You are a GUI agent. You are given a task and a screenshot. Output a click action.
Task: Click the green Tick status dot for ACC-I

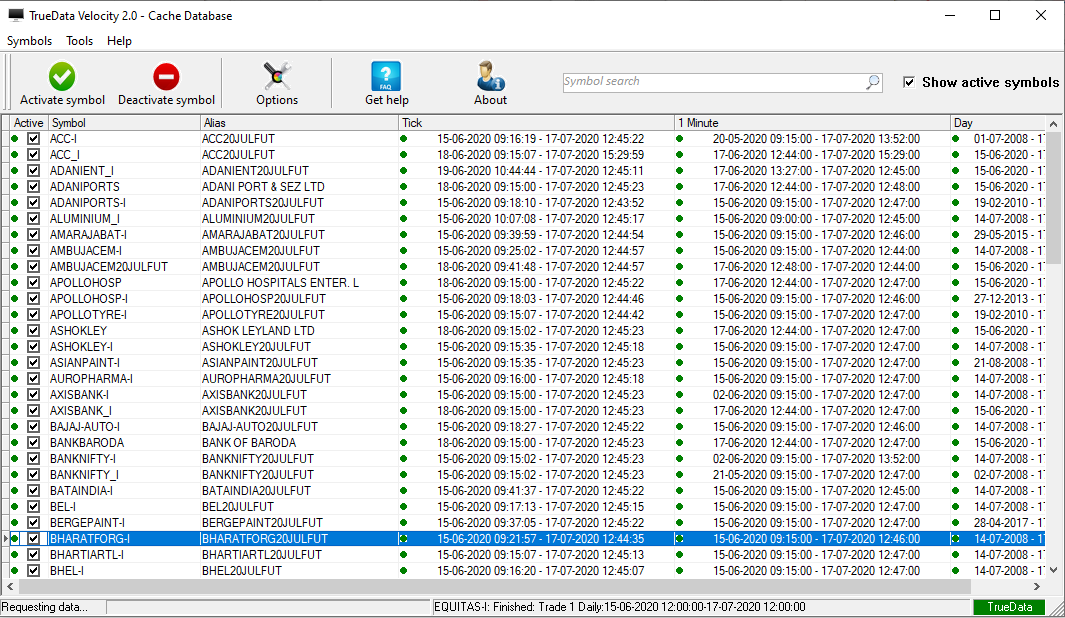click(x=403, y=139)
